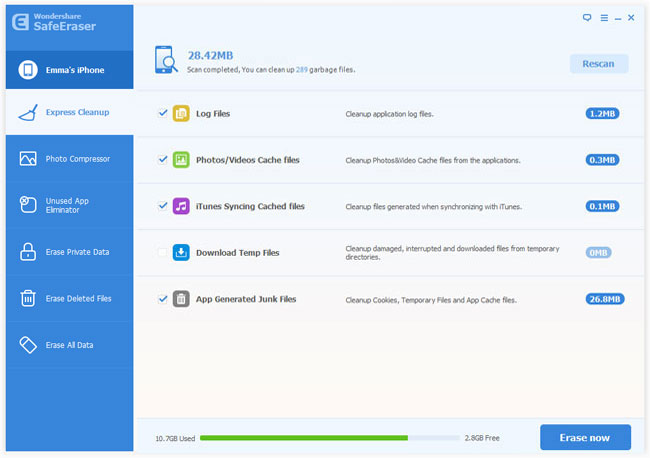Click the Cookies, Temporary Files description
This screenshot has height=458, width=650.
(431, 300)
